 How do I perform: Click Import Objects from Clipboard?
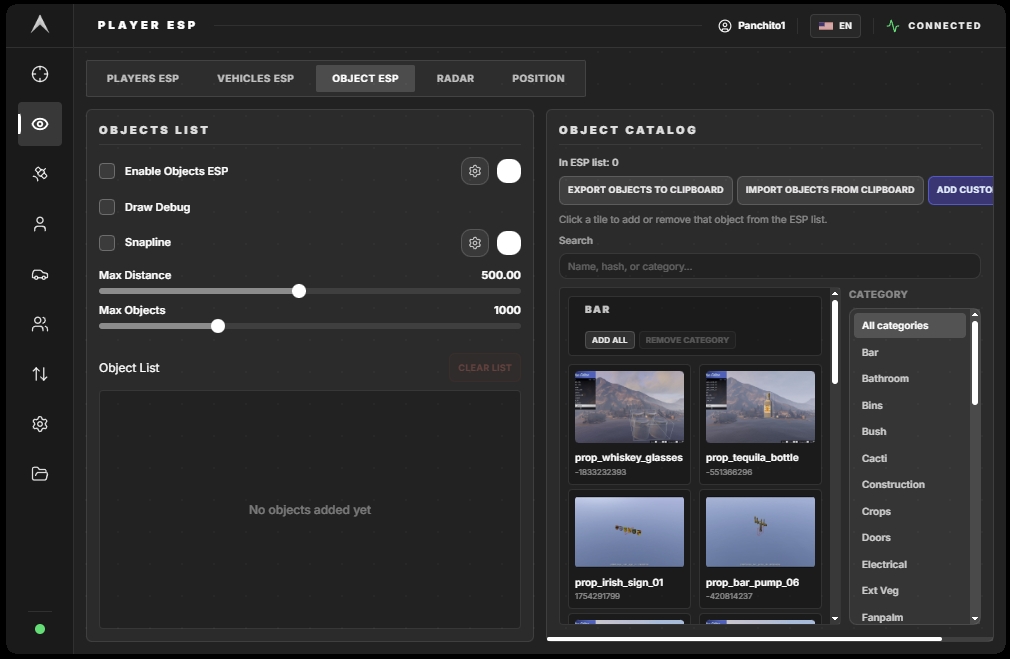(x=830, y=190)
